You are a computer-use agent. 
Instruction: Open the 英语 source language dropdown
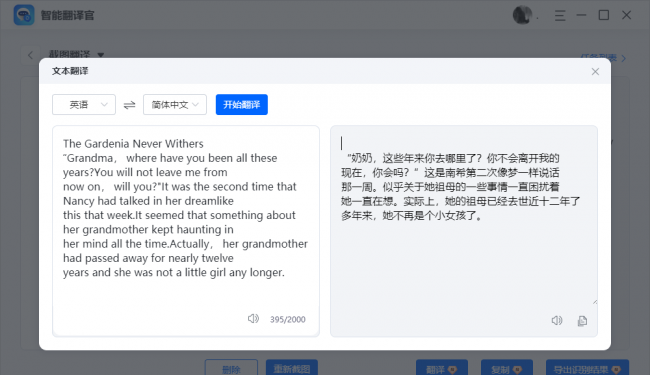pos(84,105)
